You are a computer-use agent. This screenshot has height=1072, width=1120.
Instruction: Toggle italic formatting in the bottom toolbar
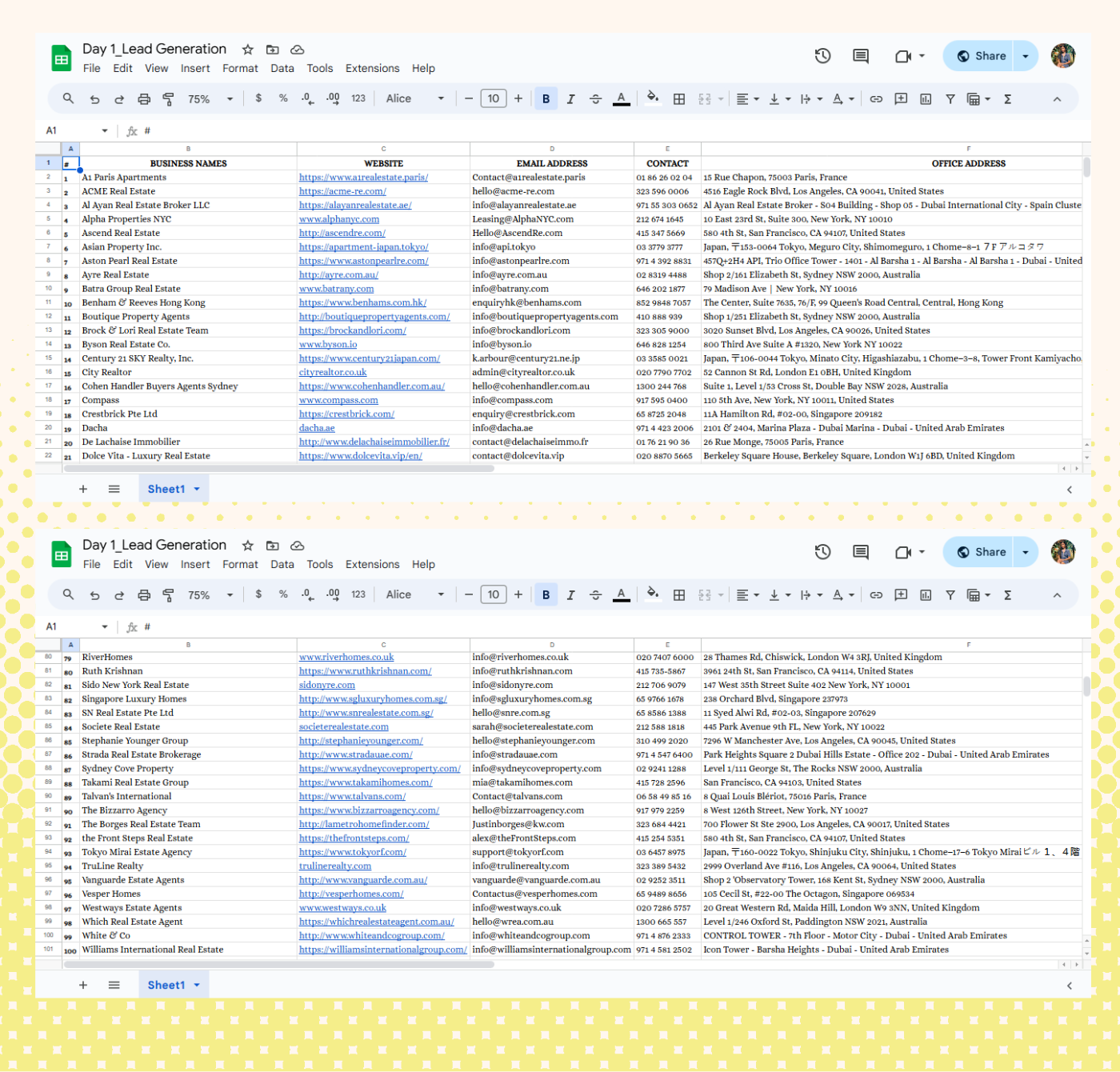[x=570, y=595]
